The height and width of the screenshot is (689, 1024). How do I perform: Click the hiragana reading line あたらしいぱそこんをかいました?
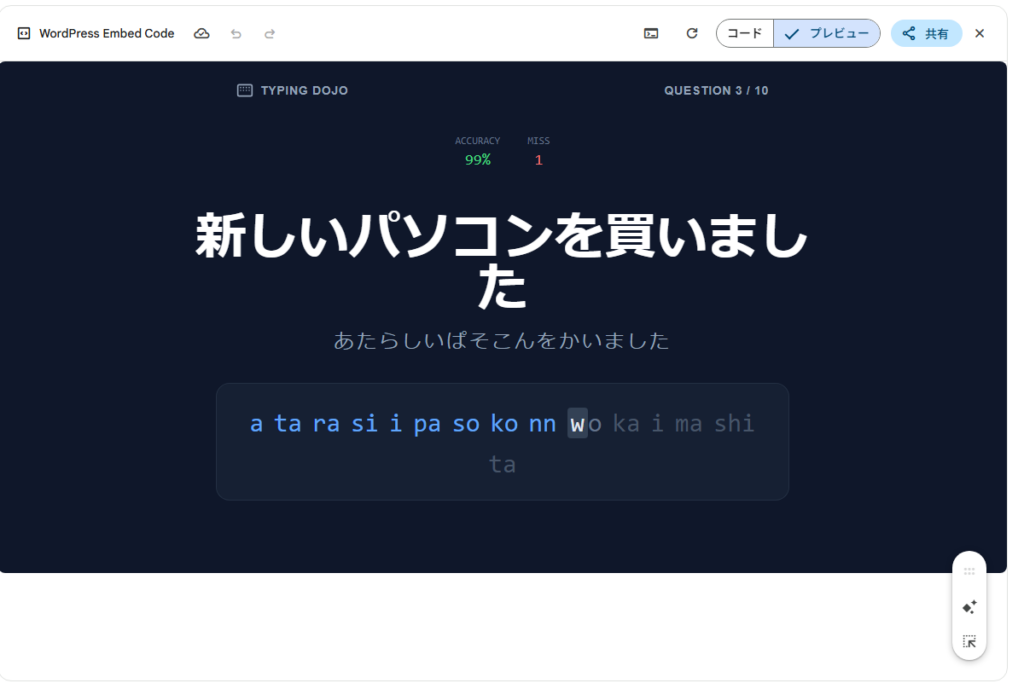[501, 341]
